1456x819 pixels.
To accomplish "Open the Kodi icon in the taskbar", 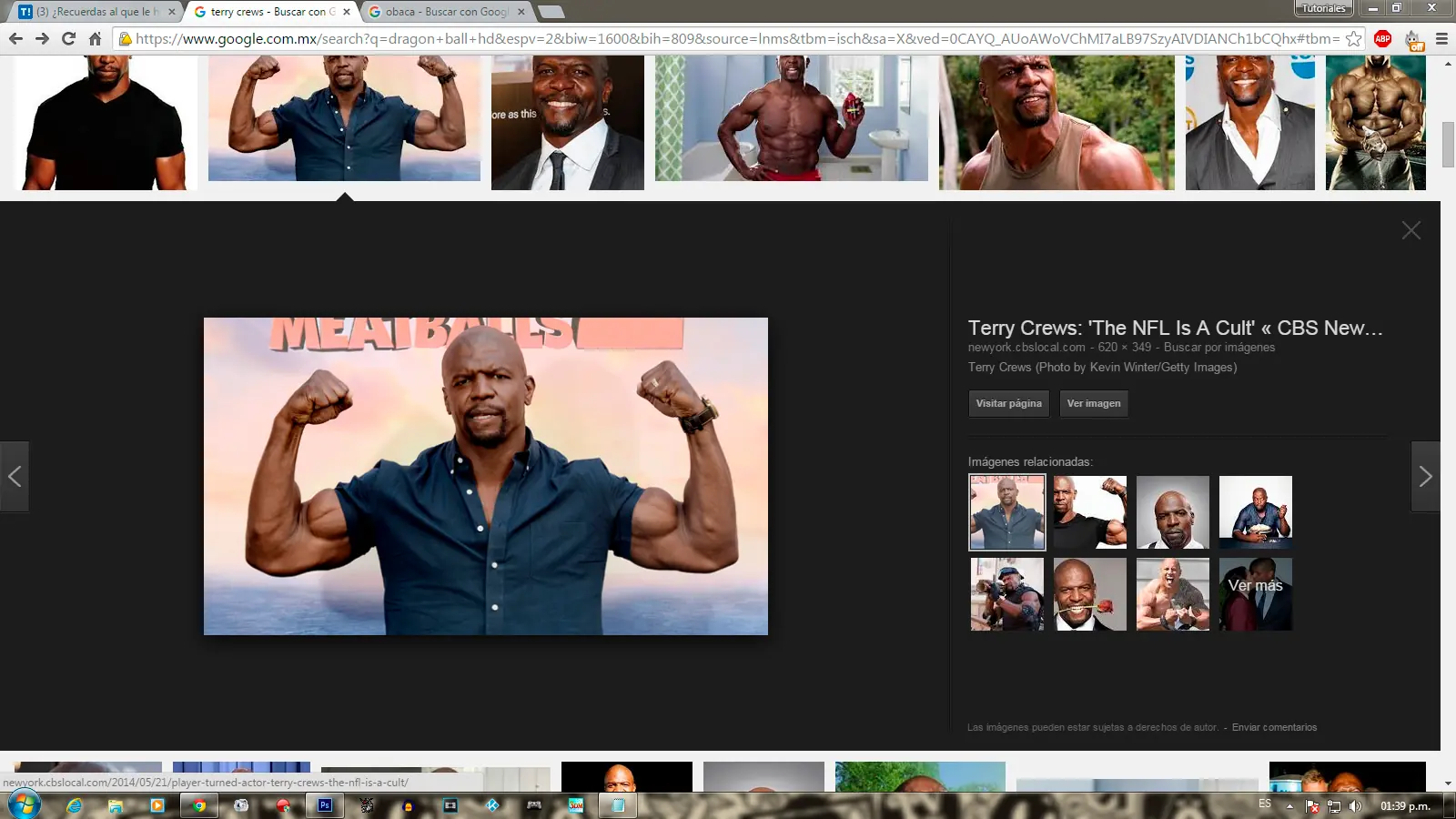I will 492,805.
